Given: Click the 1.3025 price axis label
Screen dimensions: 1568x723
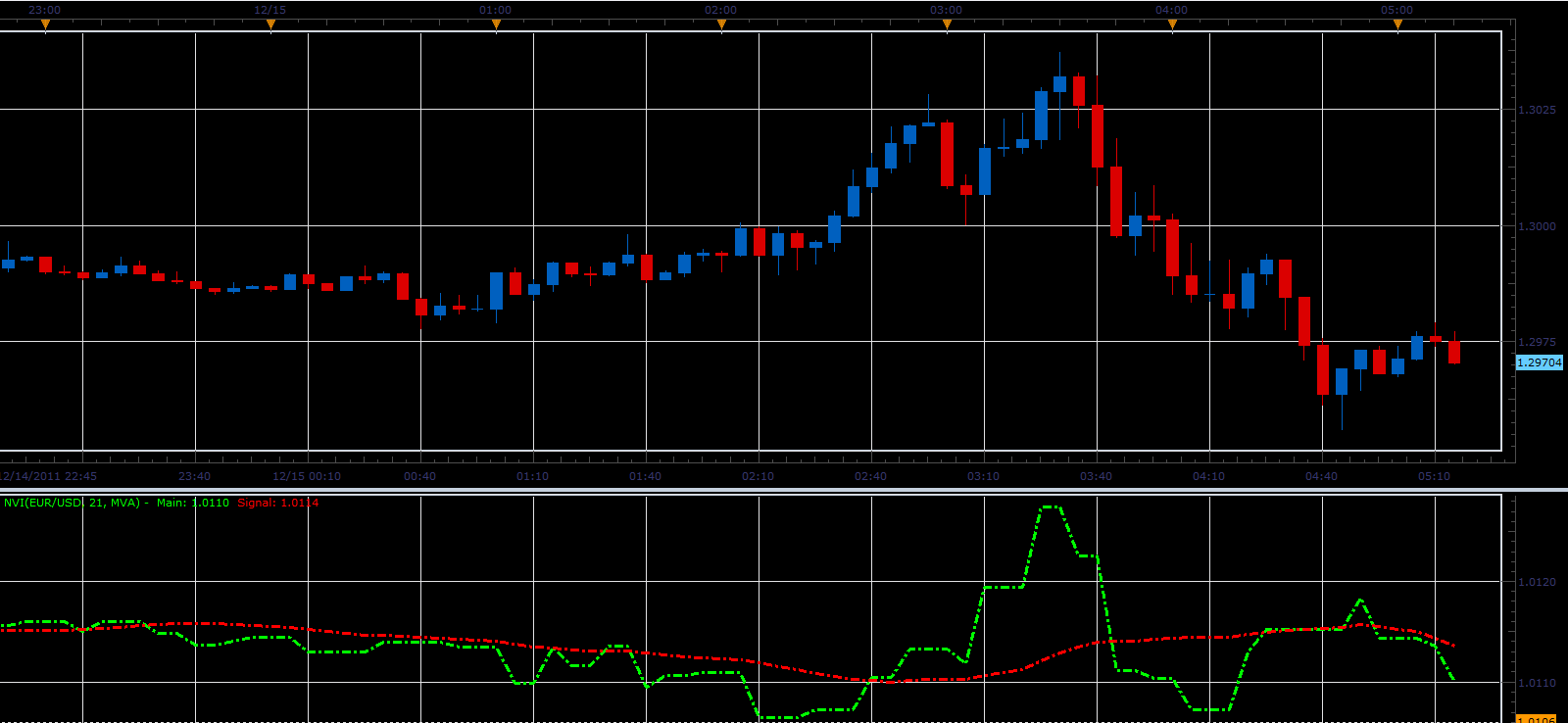Looking at the screenshot, I should pos(1537,110).
